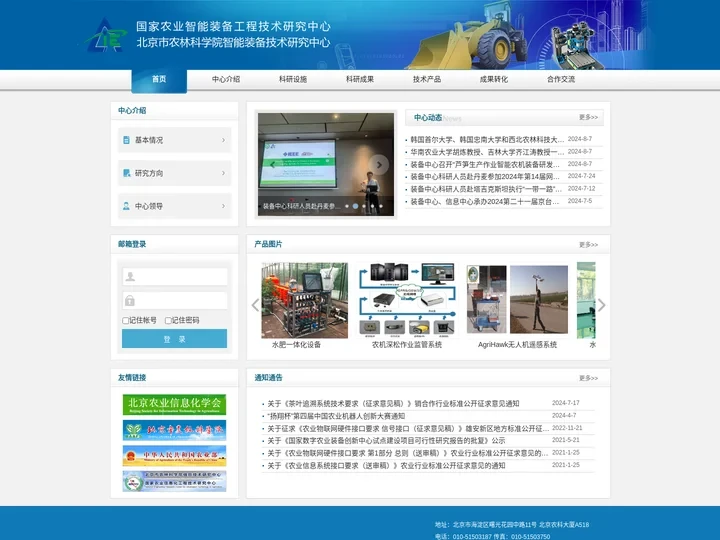This screenshot has height=540, width=720.
Task: Click the slideshow photo of the presentation
Action: coord(326,164)
